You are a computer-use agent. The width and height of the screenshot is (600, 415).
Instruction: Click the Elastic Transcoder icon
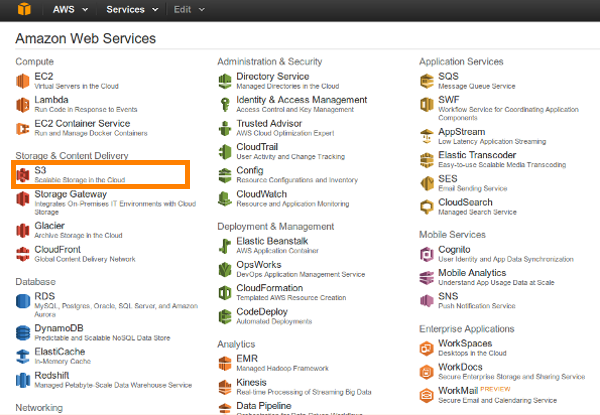coord(427,160)
